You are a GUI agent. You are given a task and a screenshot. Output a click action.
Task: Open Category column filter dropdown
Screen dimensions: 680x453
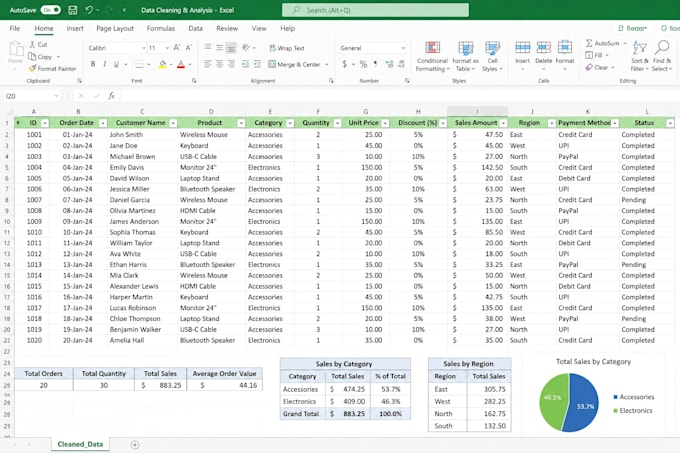290,123
